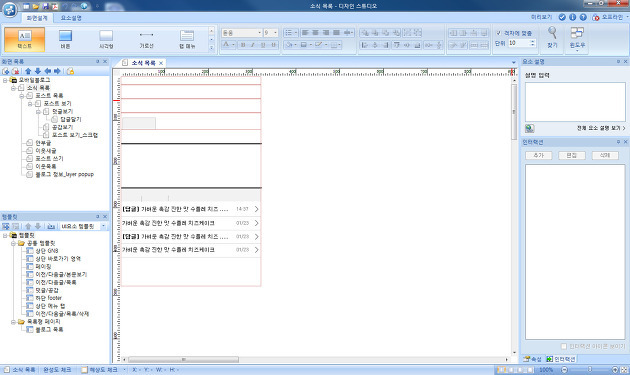Open the 오프라인 status dropdown

pyautogui.click(x=626, y=17)
